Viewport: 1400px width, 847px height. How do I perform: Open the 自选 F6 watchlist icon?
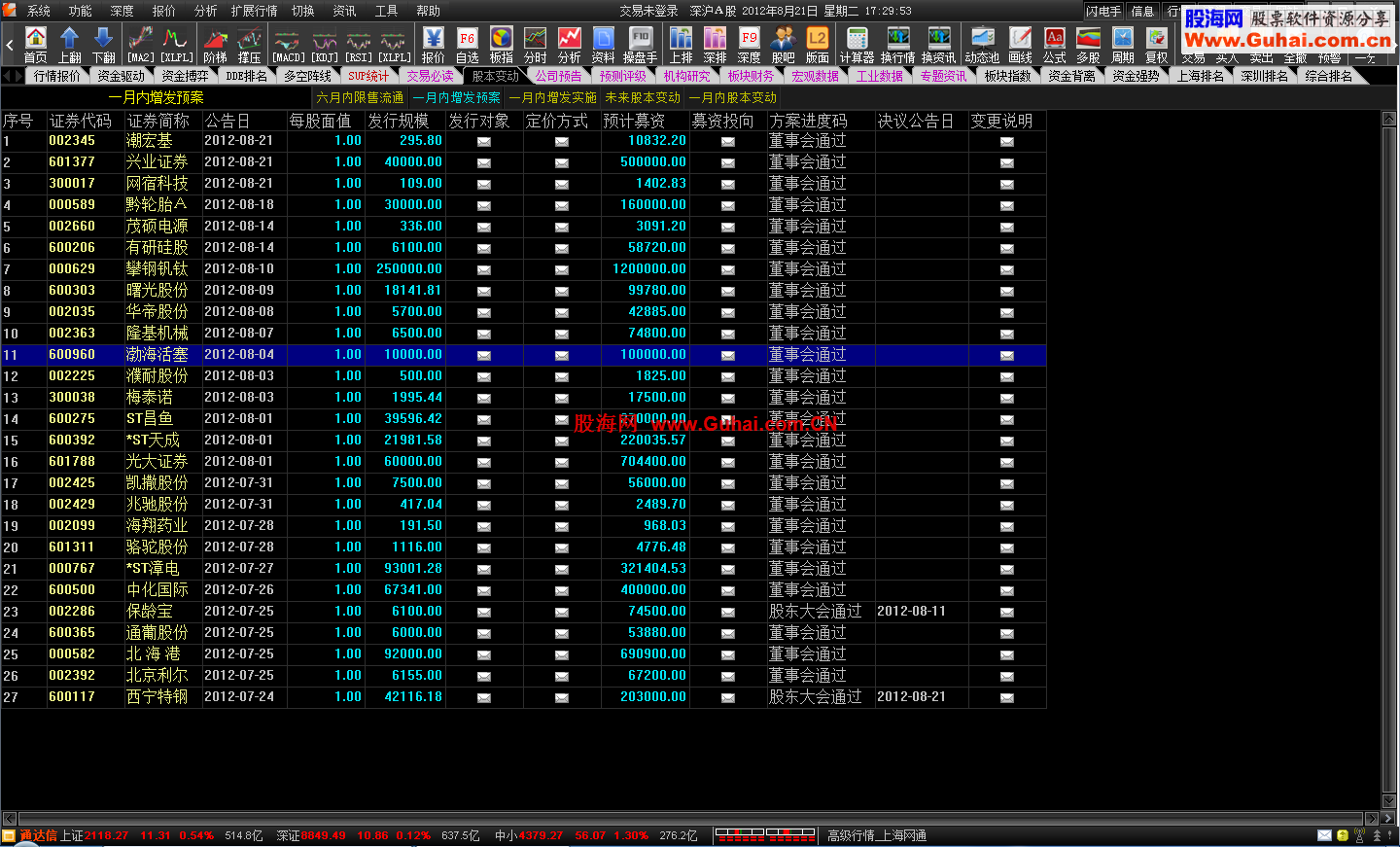pos(468,45)
